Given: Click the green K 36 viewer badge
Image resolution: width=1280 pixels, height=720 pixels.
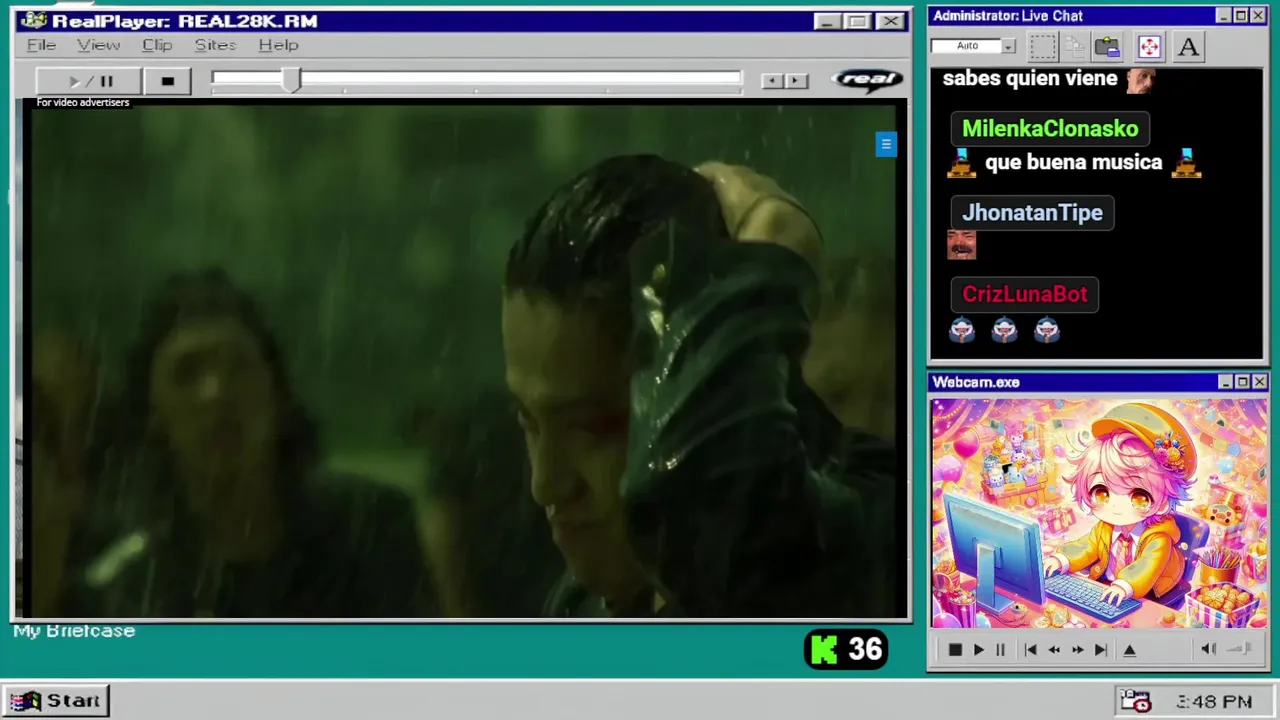Looking at the screenshot, I should pyautogui.click(x=846, y=650).
